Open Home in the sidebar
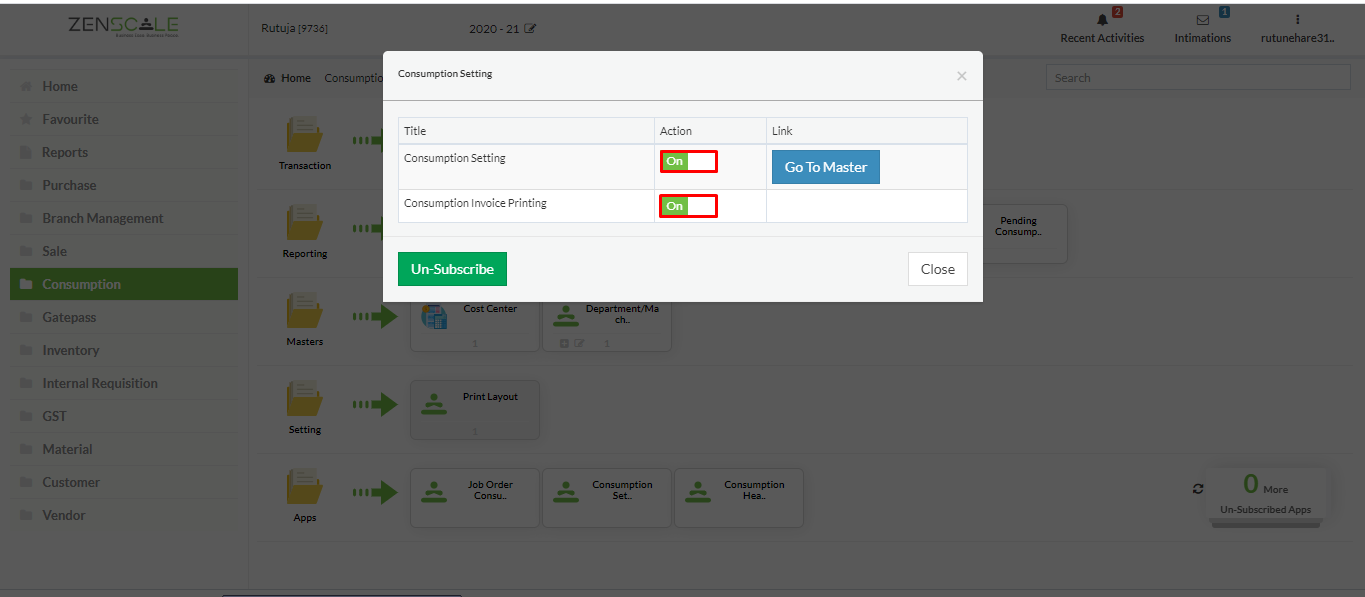This screenshot has height=597, width=1365. (x=124, y=86)
